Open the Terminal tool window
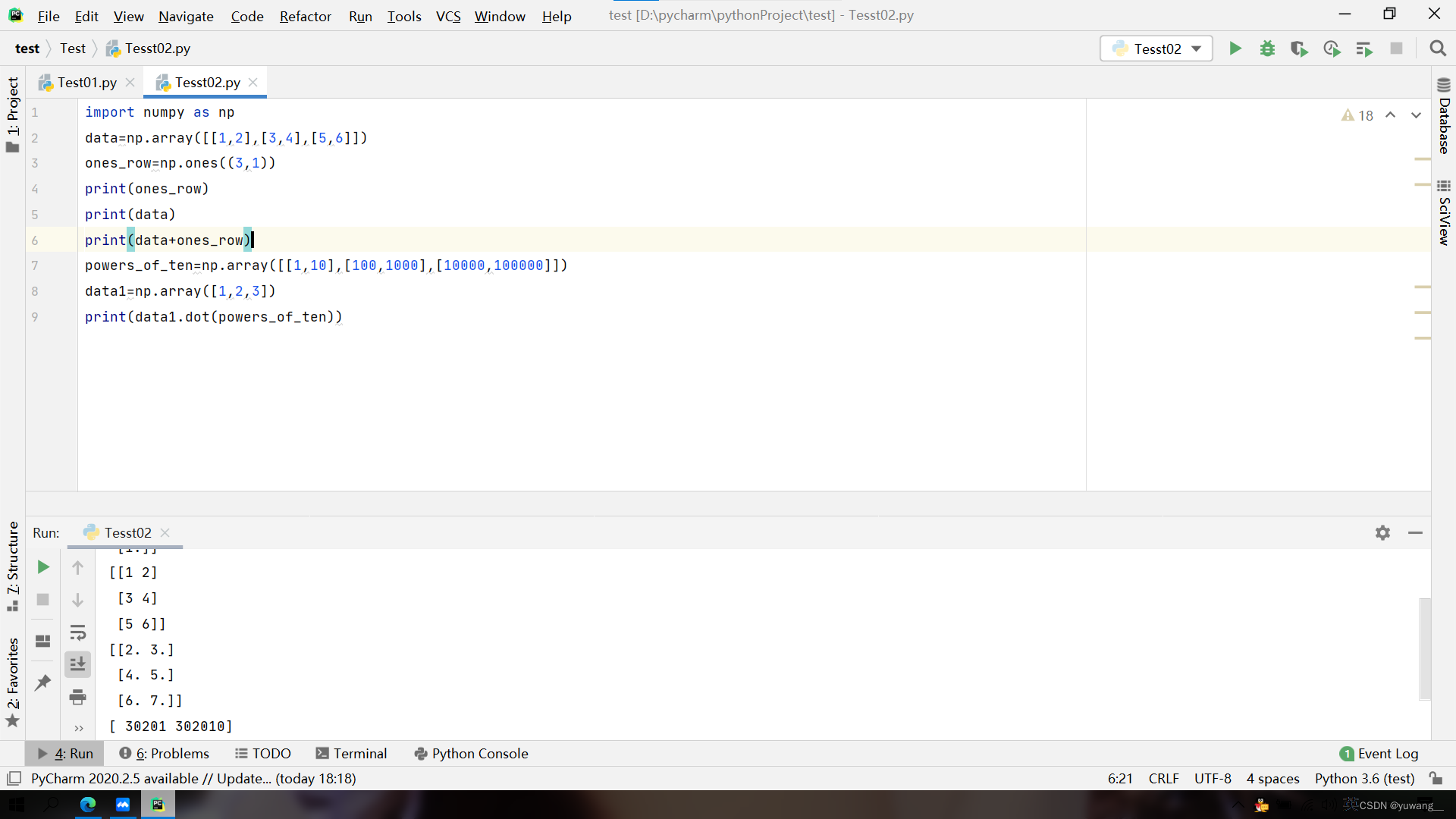Screen dimensions: 1456x819 pyautogui.click(x=351, y=753)
